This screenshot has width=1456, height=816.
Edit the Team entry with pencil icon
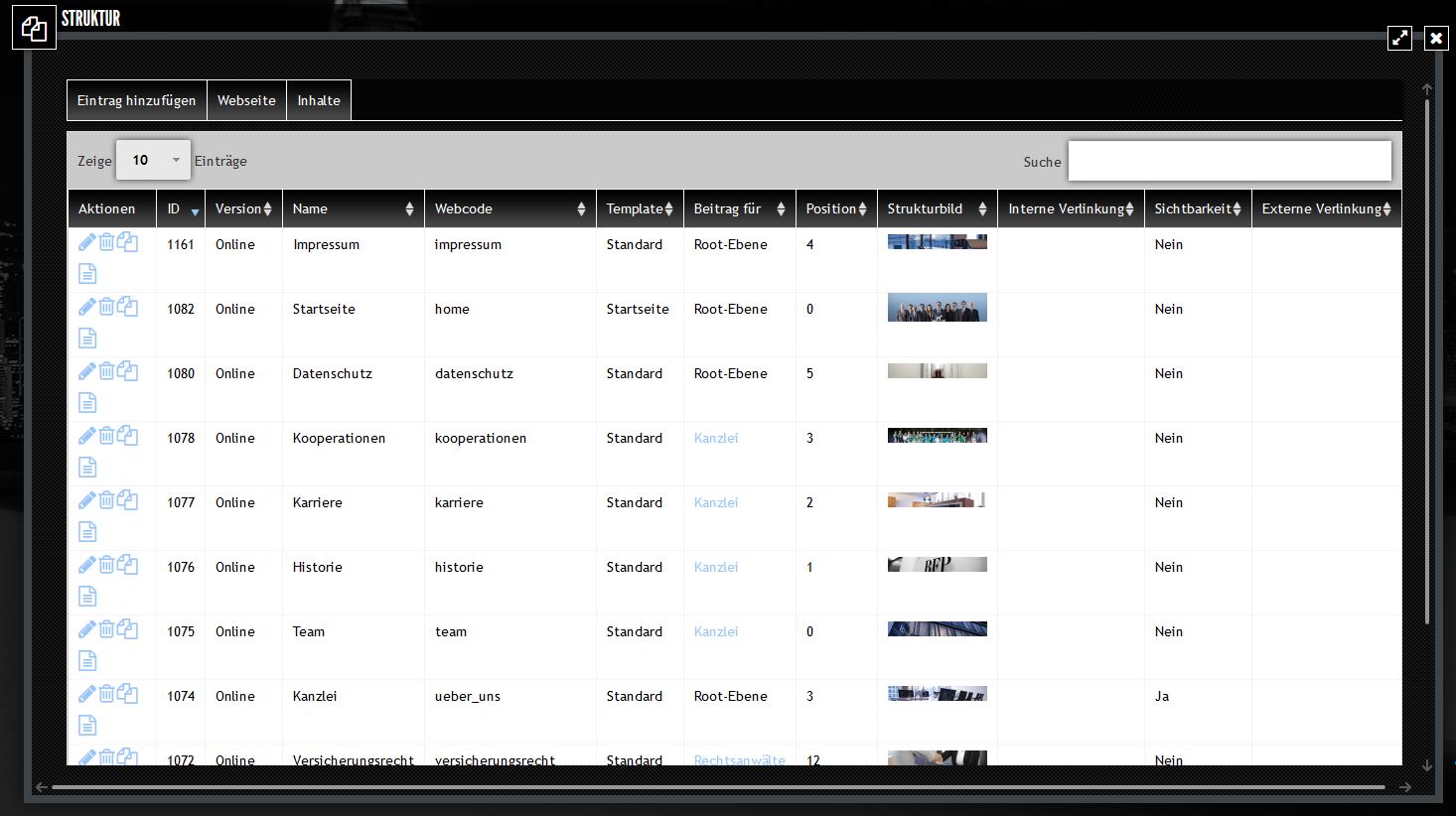coord(87,629)
